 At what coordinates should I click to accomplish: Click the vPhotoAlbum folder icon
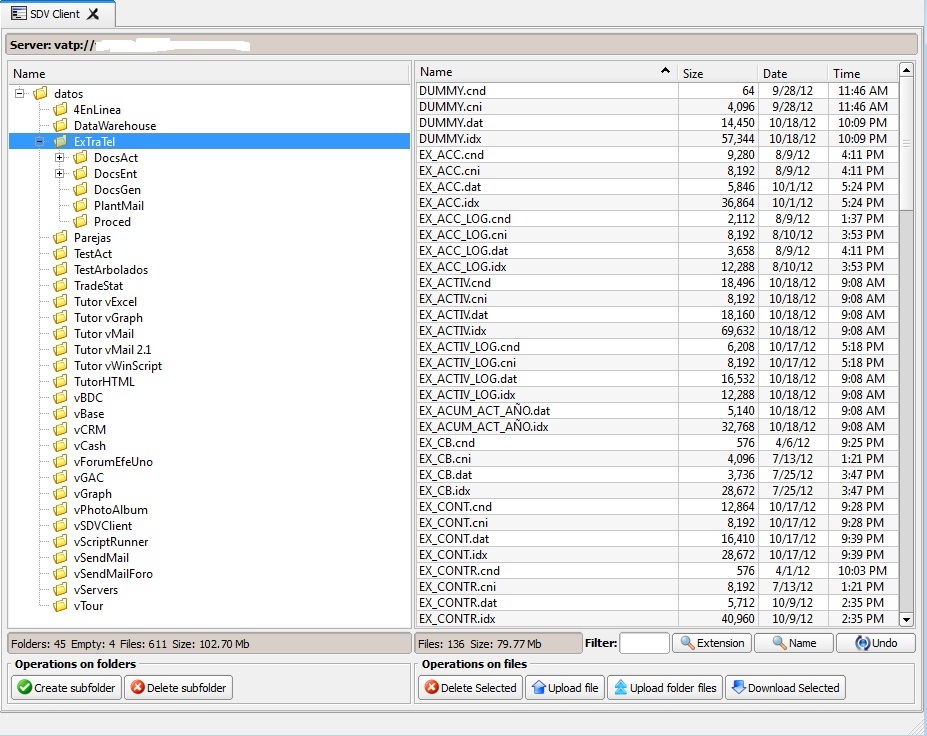(60, 509)
